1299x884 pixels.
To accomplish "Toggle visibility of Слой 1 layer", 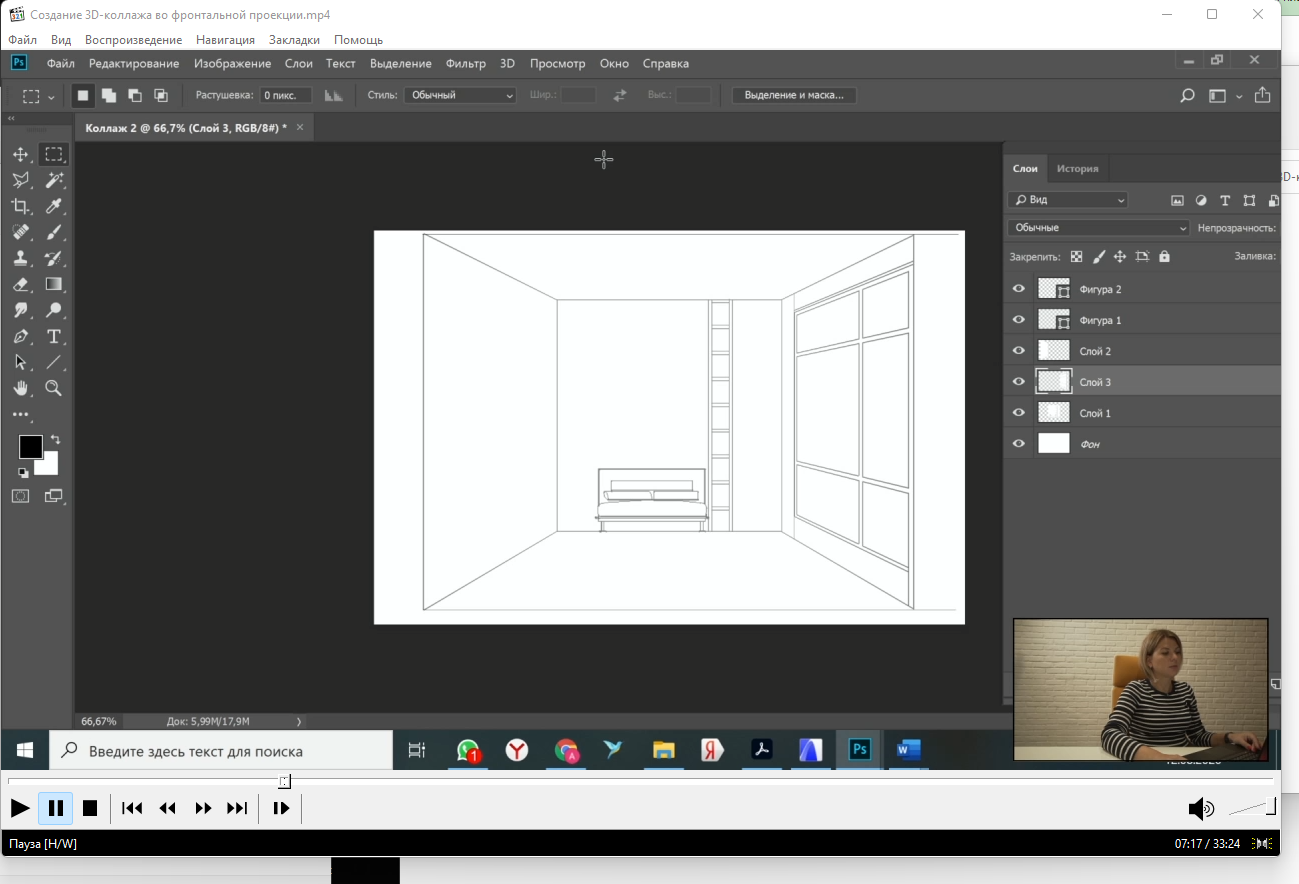I will click(x=1019, y=413).
